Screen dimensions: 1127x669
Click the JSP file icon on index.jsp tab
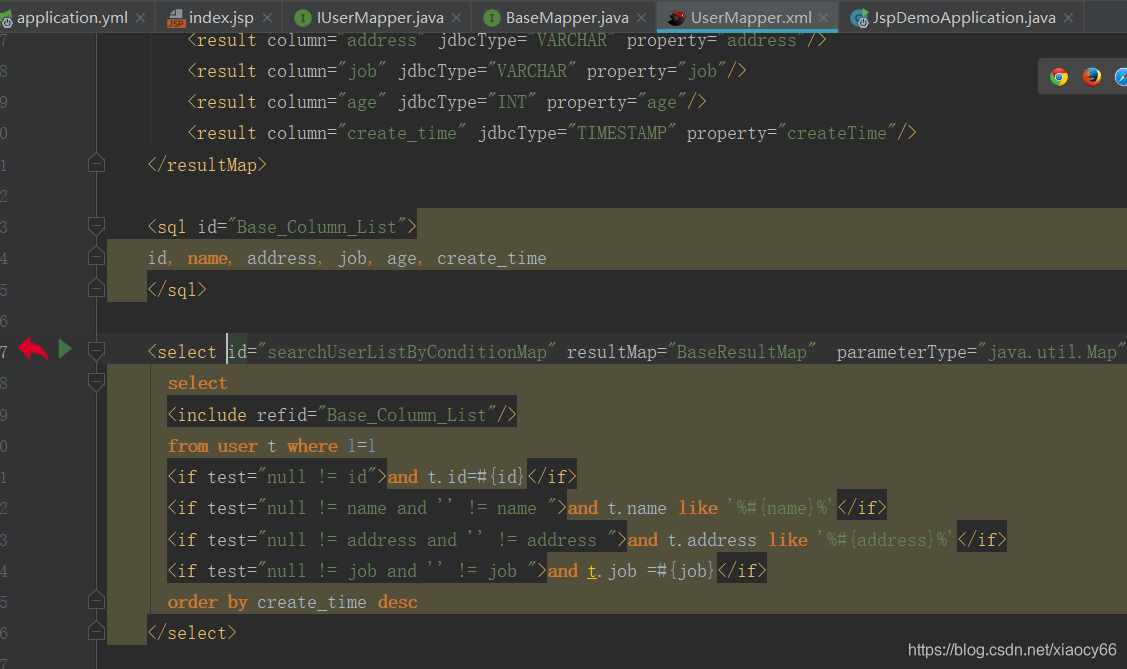pos(175,19)
